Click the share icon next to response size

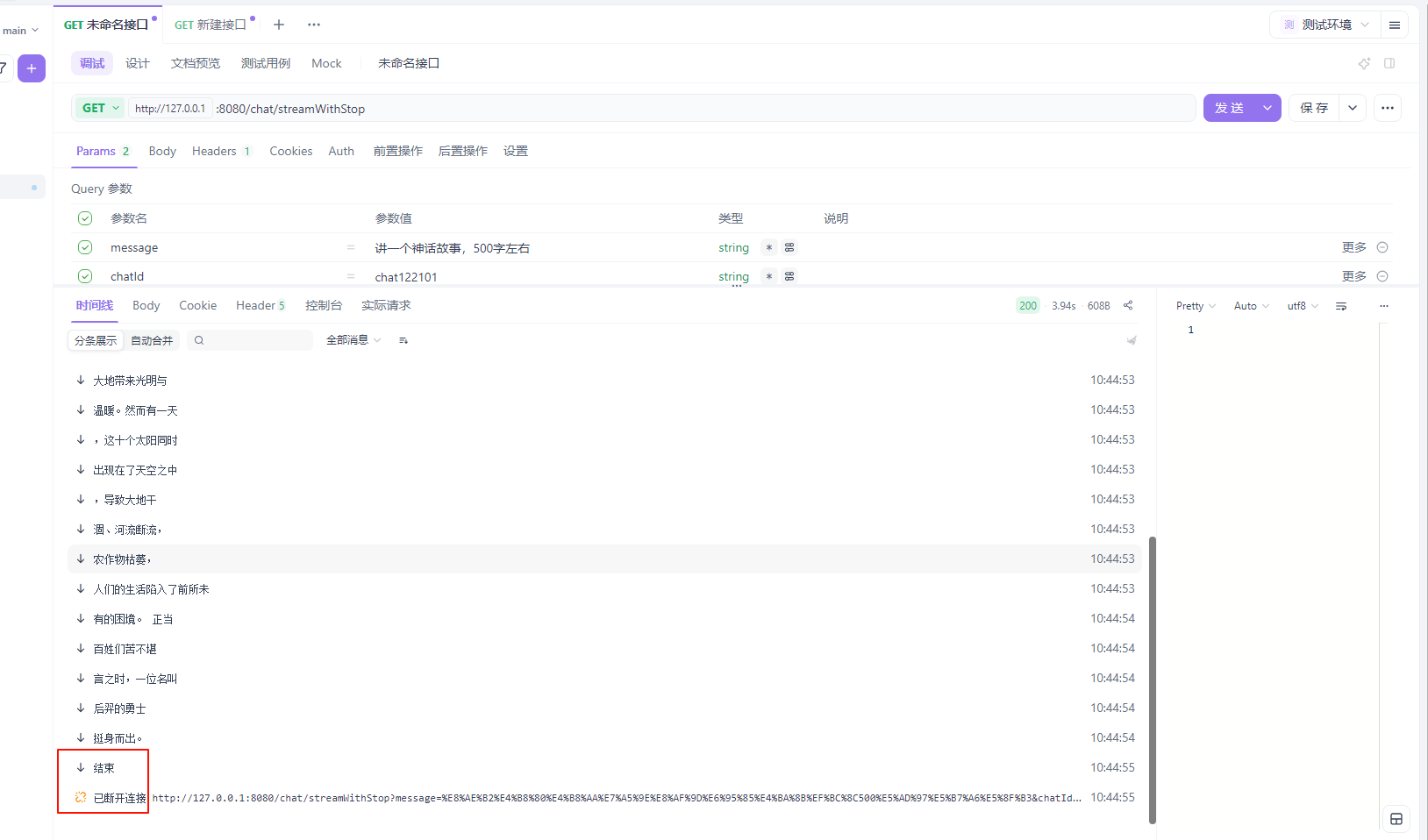(1128, 305)
